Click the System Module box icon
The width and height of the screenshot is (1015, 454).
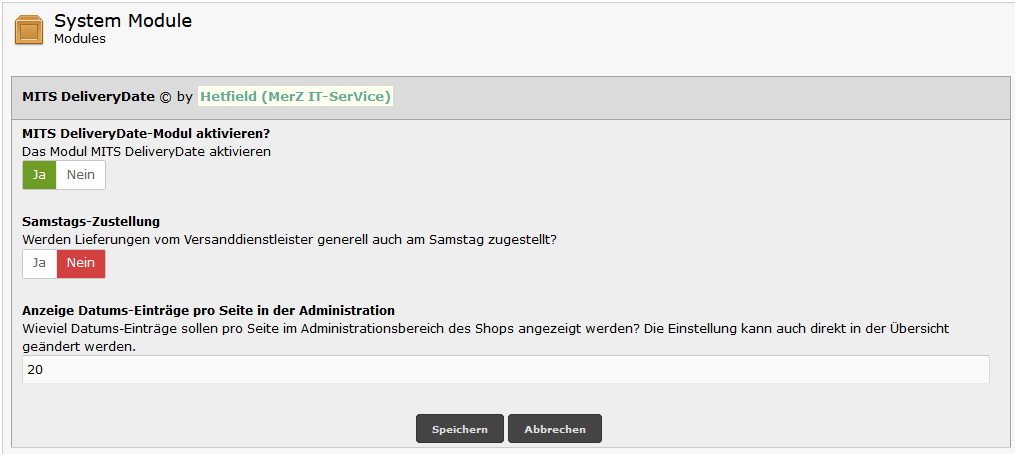[28, 30]
